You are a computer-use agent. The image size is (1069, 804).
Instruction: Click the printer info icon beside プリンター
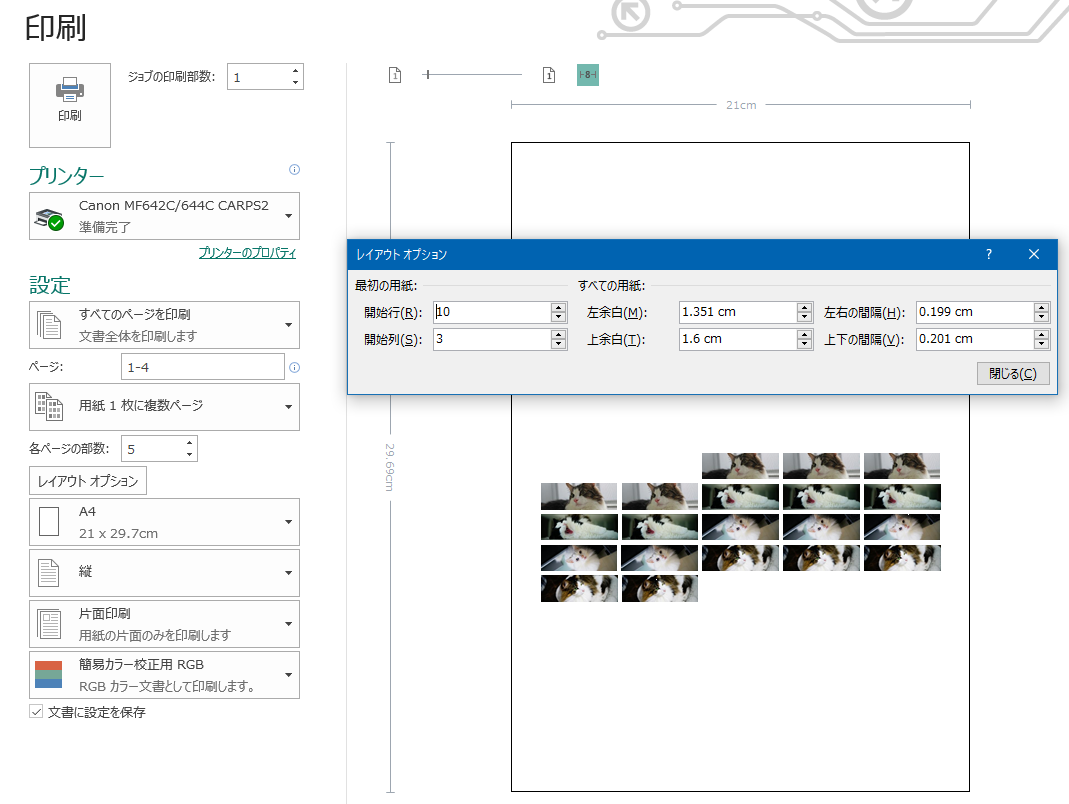pos(295,169)
